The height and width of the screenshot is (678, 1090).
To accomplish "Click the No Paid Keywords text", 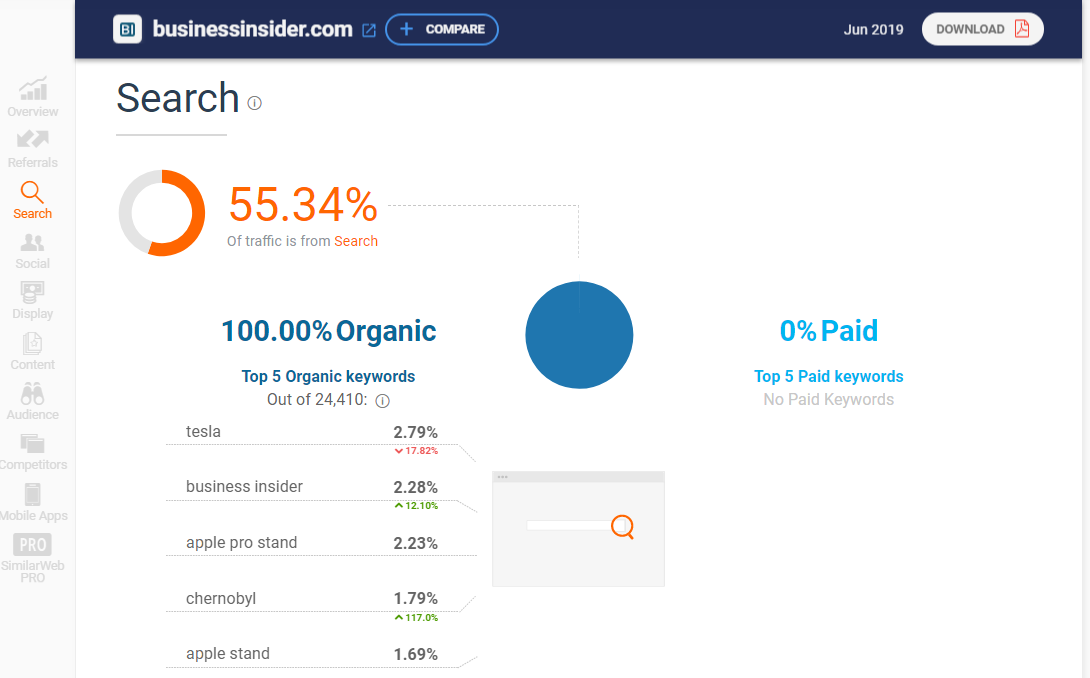I will 829,400.
